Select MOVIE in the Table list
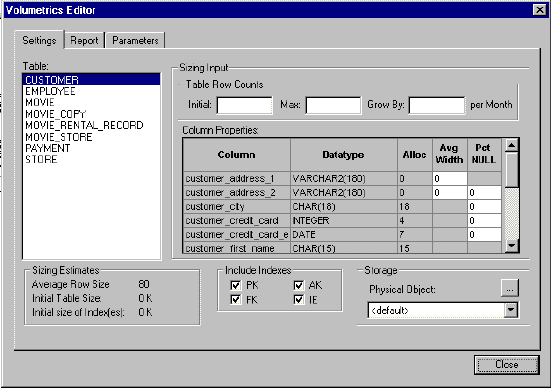Viewport: 551px width, 388px height. 91,103
